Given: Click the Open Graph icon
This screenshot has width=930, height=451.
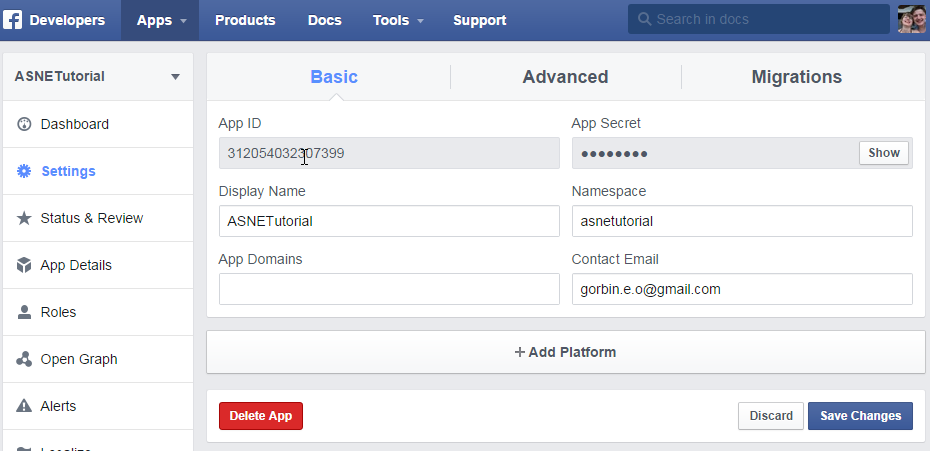Looking at the screenshot, I should pos(25,359).
